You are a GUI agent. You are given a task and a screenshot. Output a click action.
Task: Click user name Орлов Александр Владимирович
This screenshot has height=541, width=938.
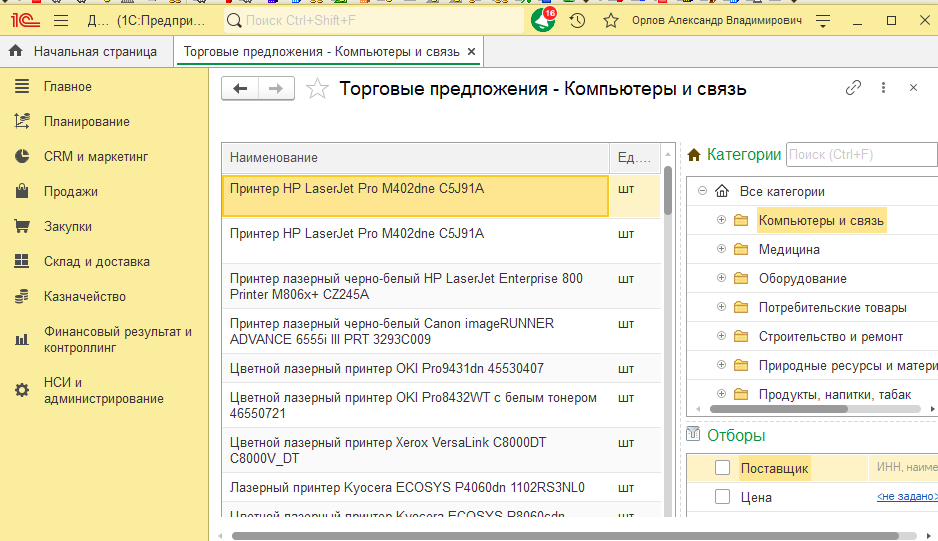click(x=717, y=20)
